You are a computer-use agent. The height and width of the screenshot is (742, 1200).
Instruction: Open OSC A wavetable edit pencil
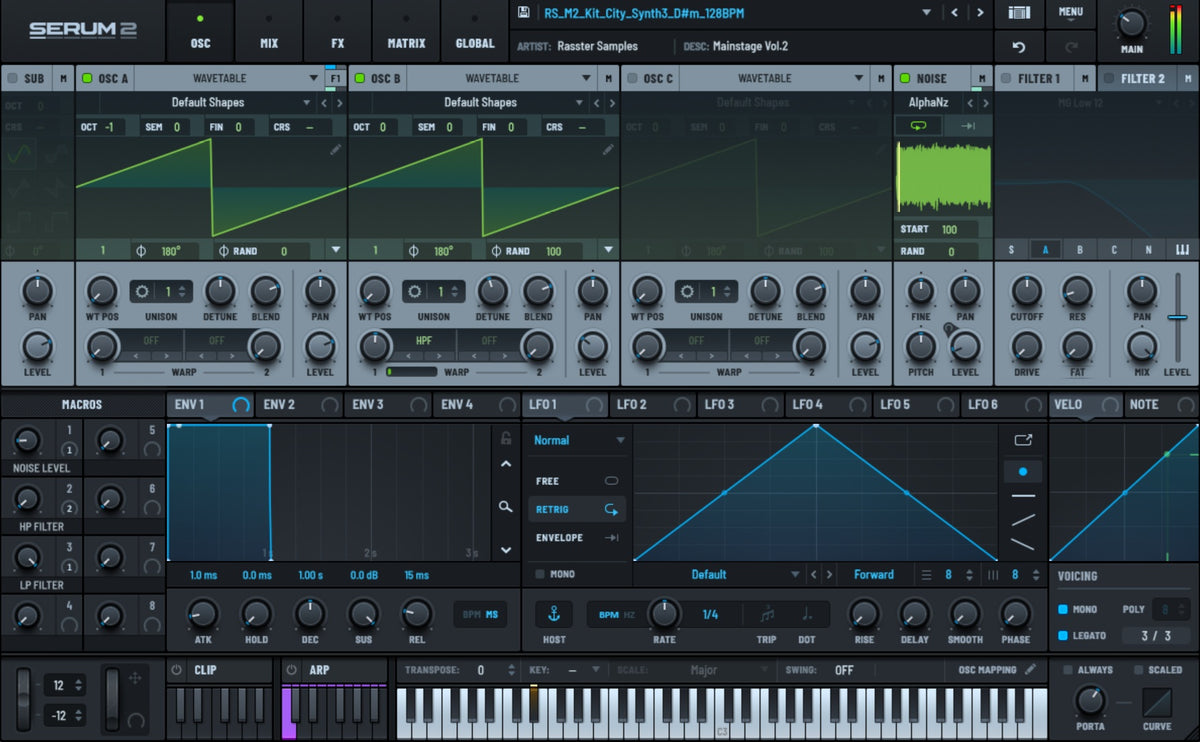pyautogui.click(x=335, y=148)
